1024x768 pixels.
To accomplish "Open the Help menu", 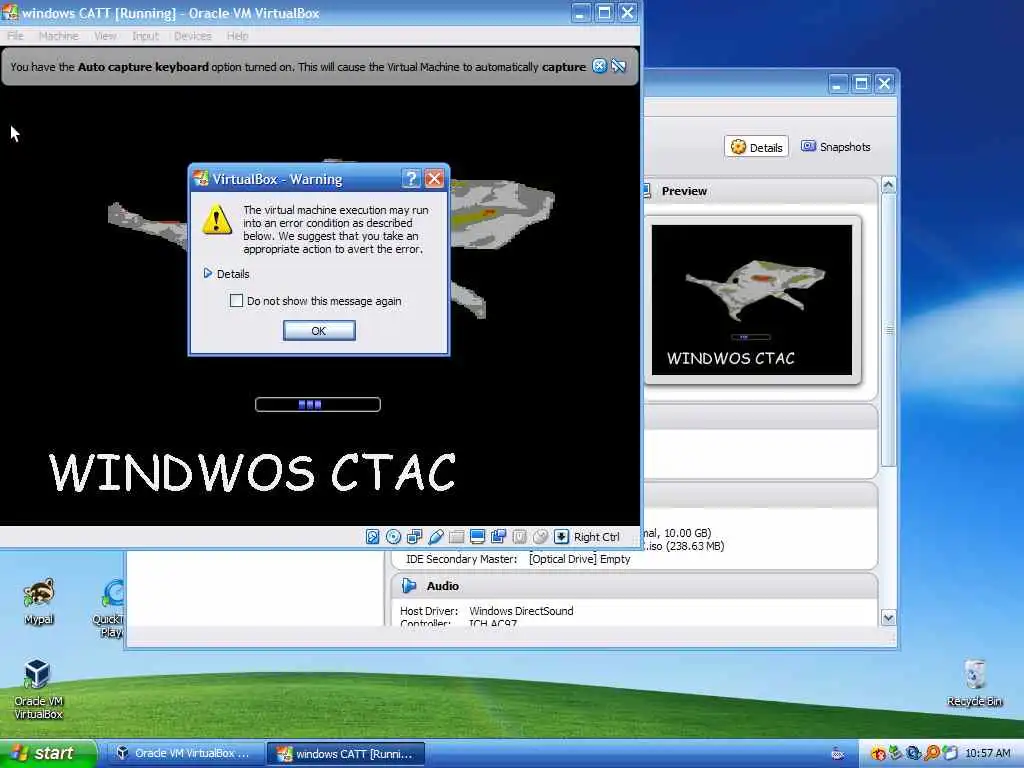I will [x=238, y=36].
